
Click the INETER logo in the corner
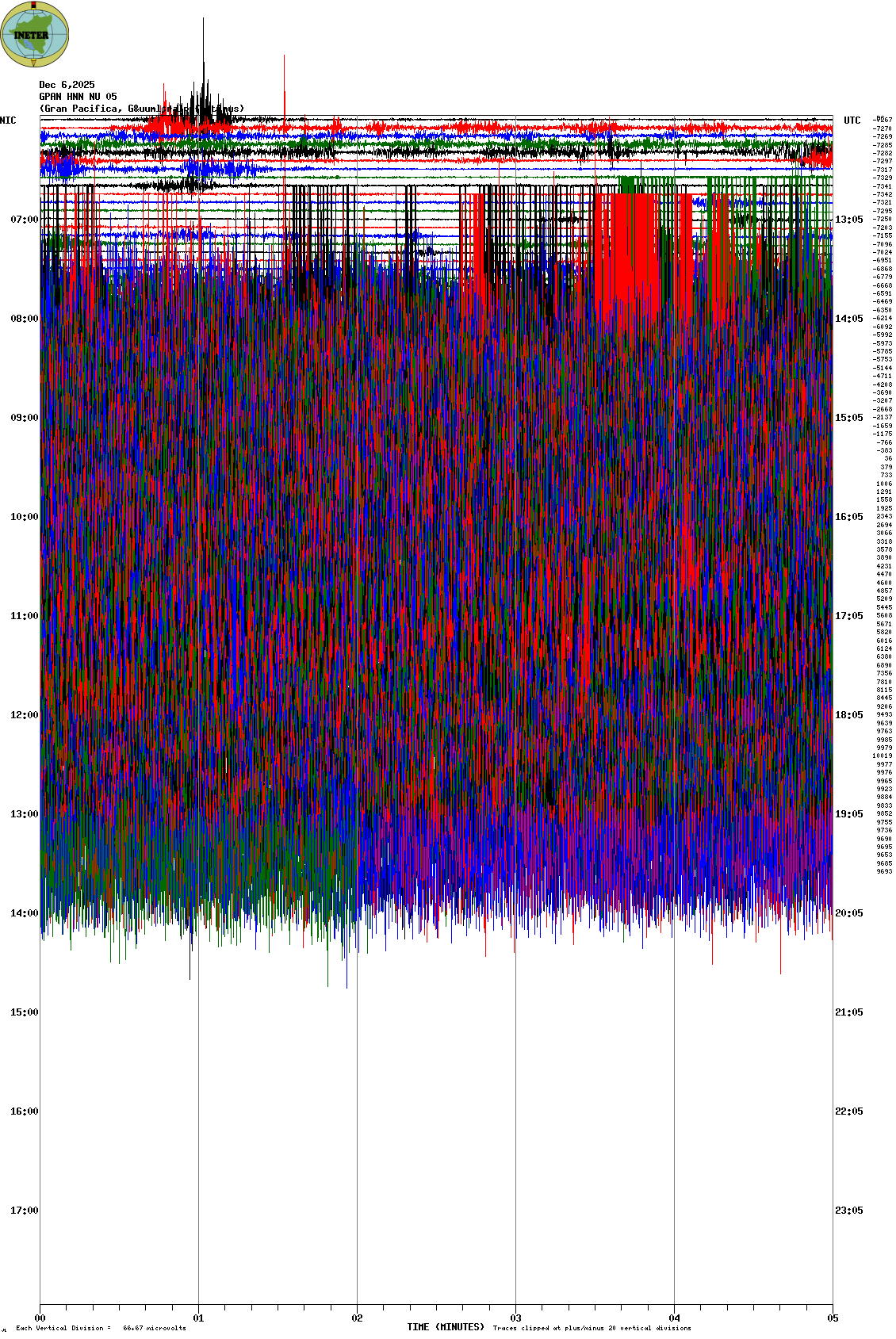click(34, 34)
